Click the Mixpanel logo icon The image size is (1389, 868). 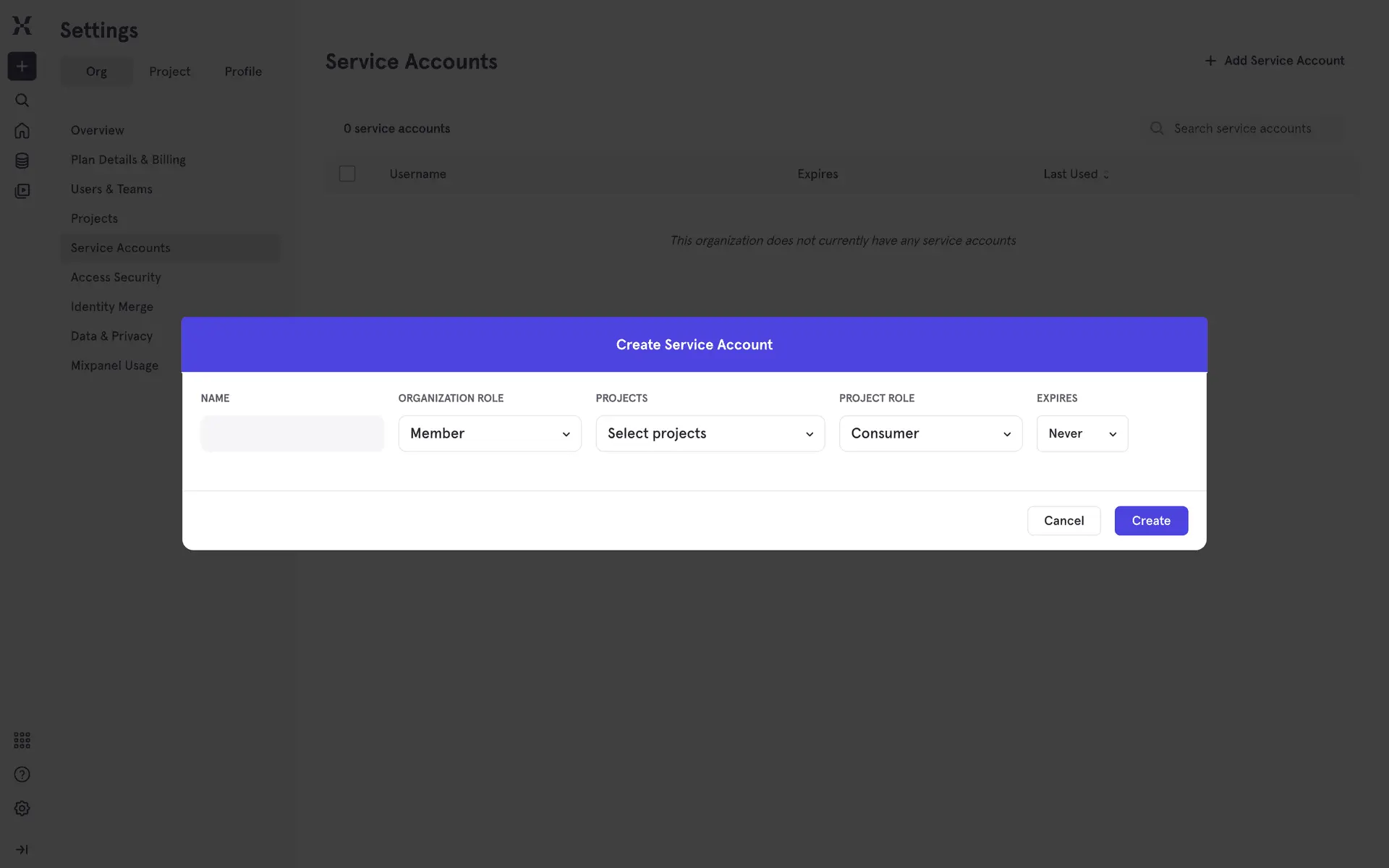[x=22, y=25]
